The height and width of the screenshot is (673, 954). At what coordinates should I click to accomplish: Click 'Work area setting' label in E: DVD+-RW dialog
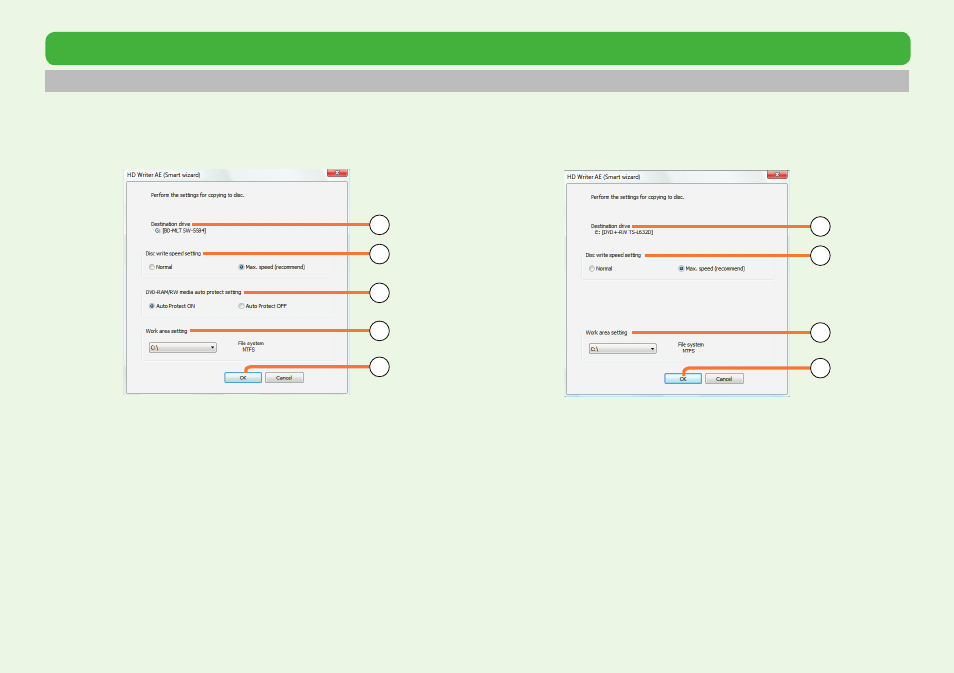(607, 333)
